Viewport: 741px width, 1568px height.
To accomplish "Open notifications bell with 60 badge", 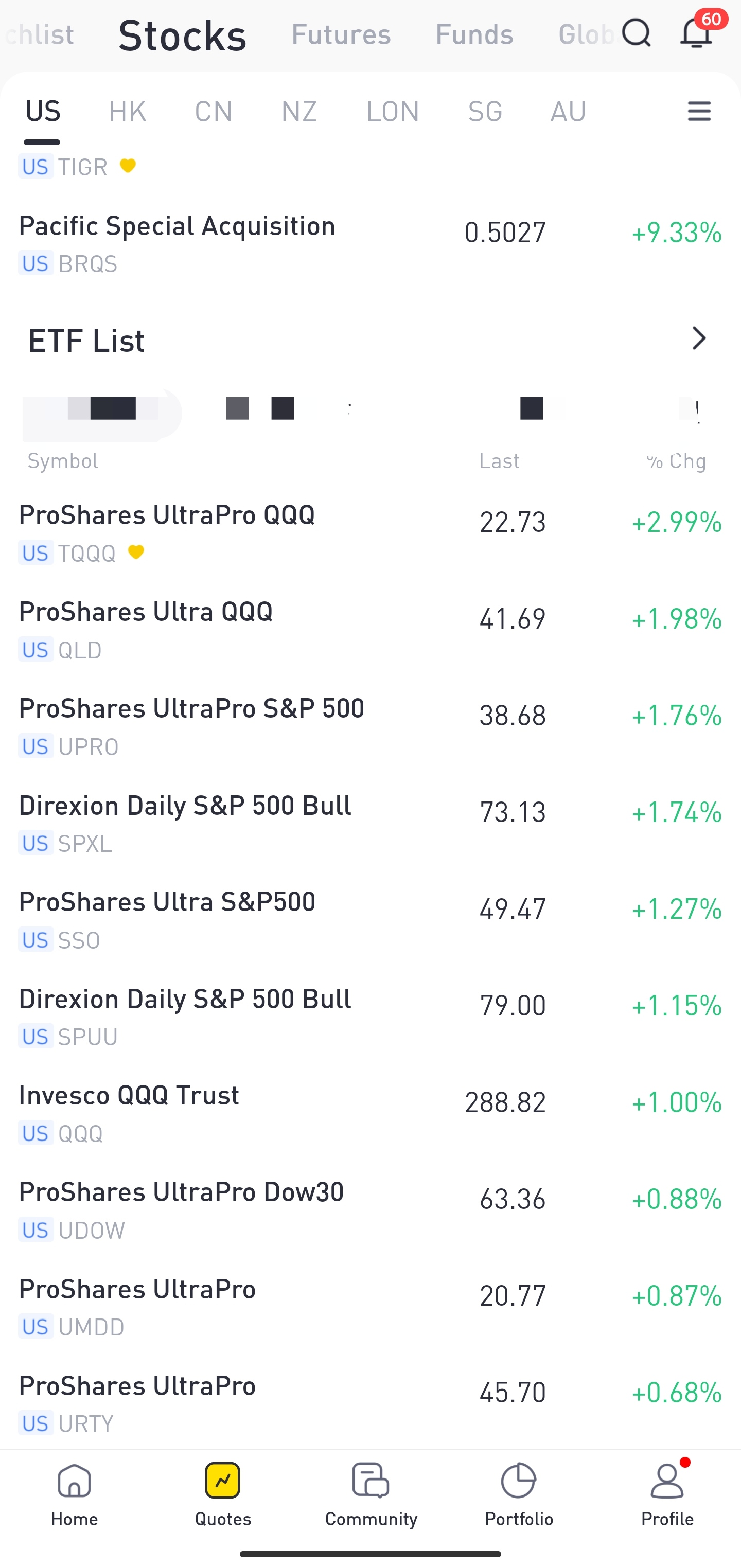I will click(696, 33).
